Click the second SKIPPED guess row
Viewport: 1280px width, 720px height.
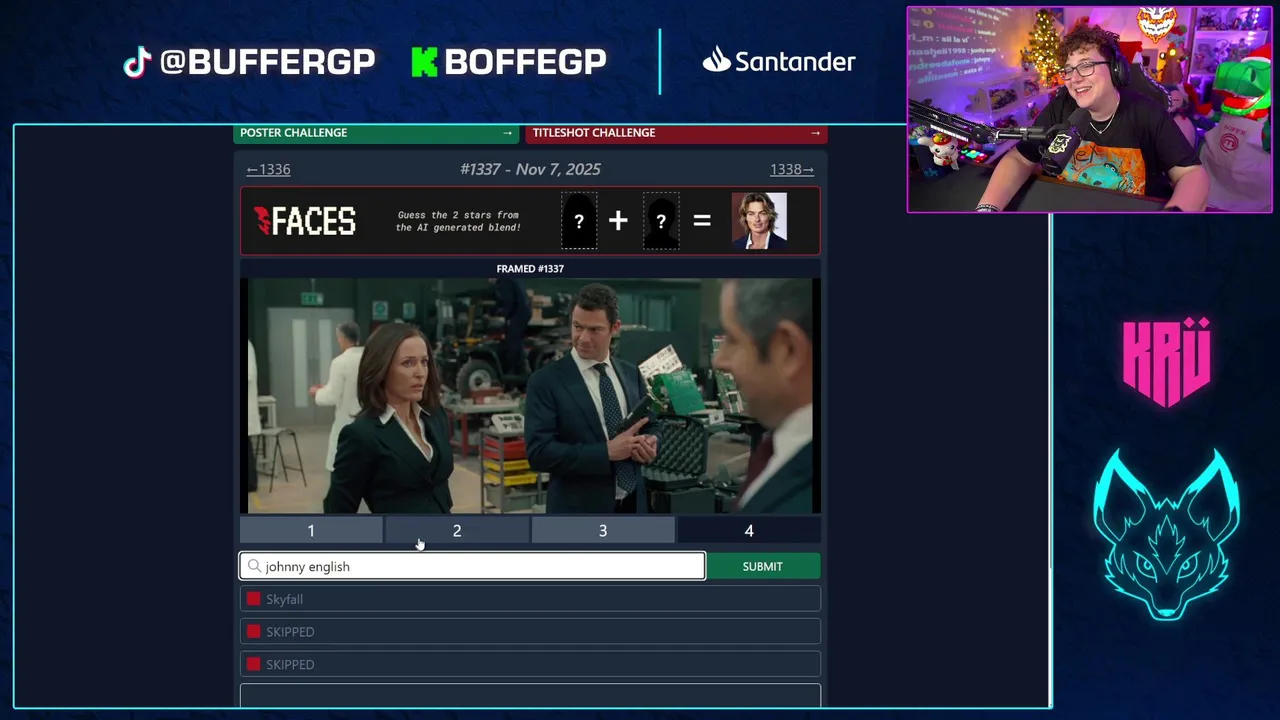coord(530,664)
